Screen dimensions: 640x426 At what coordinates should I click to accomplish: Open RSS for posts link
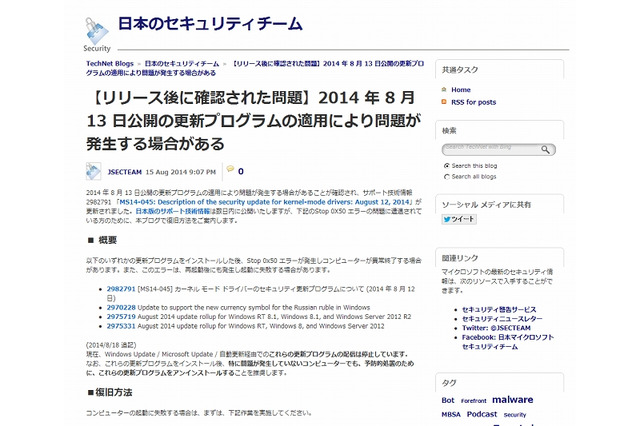click(473, 102)
